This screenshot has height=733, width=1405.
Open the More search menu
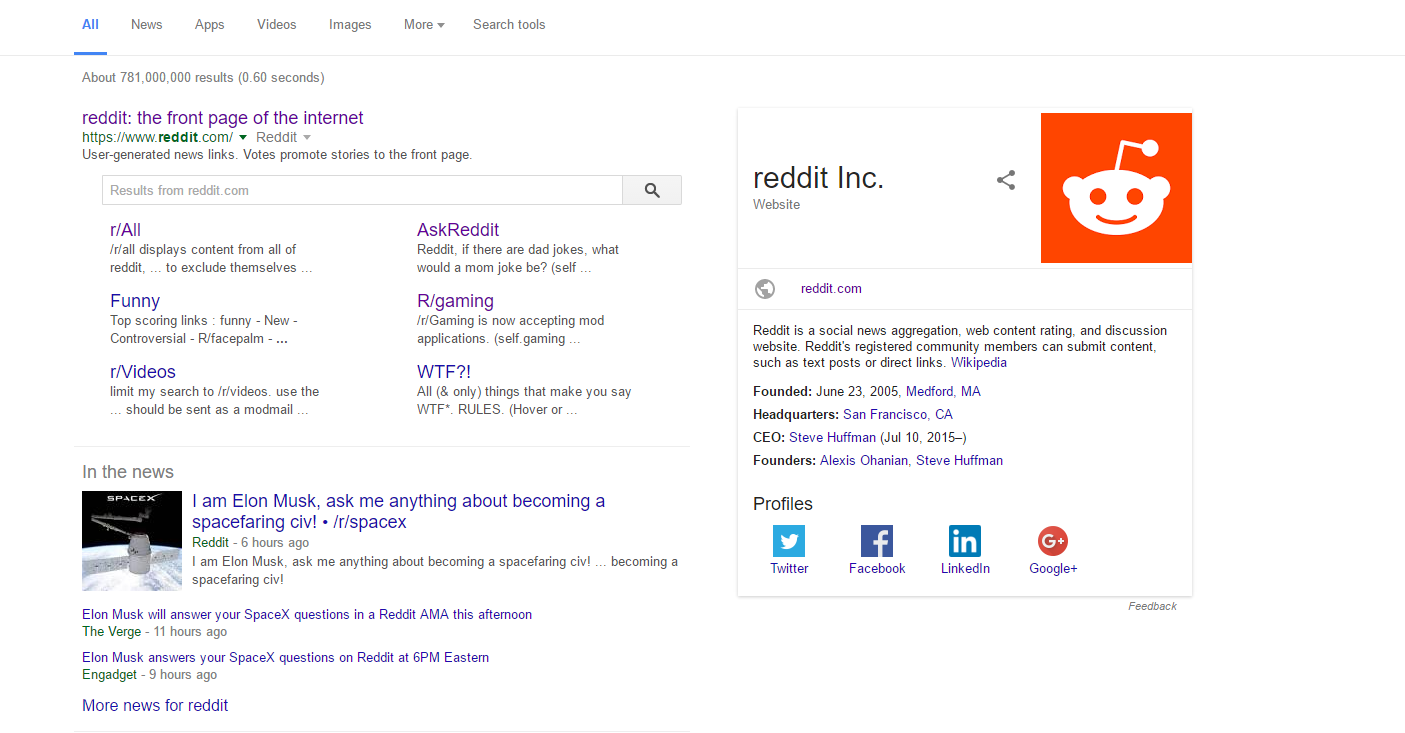[x=424, y=24]
